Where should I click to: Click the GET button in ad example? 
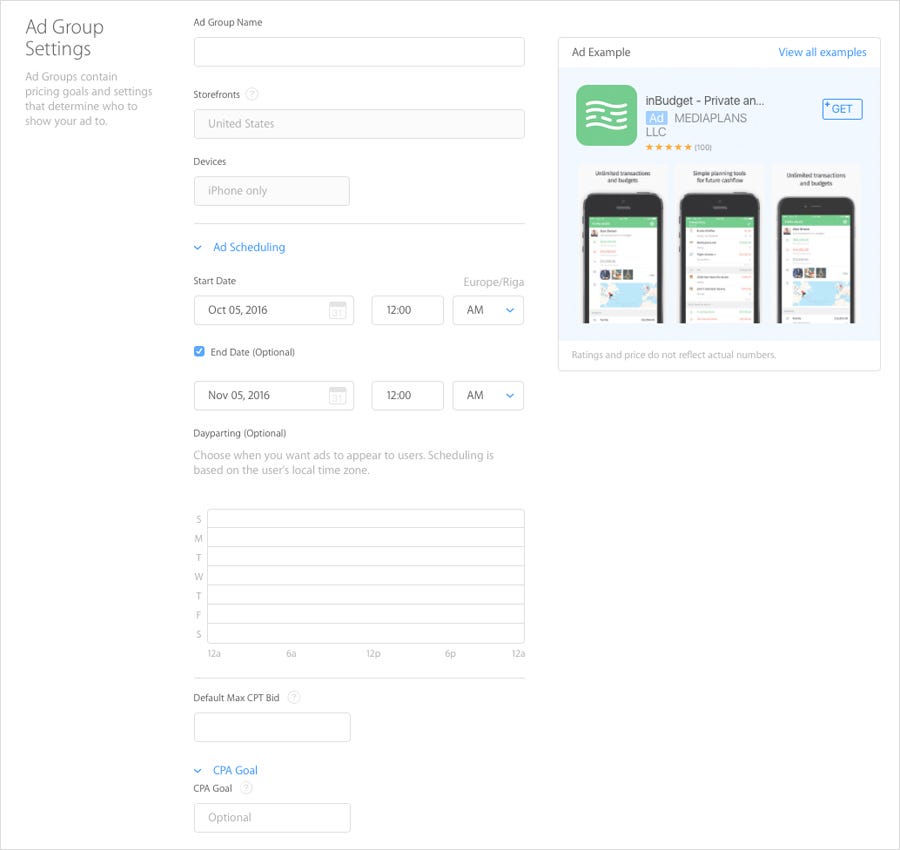(x=842, y=109)
